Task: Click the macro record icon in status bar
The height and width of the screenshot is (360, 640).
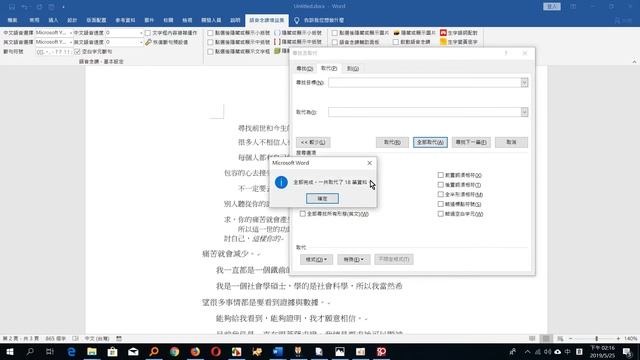Action: pos(119,338)
